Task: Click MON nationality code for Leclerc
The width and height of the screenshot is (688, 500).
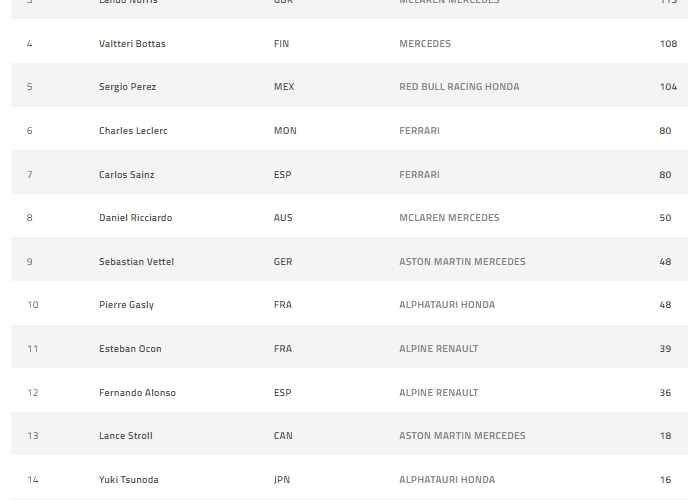Action: (285, 131)
